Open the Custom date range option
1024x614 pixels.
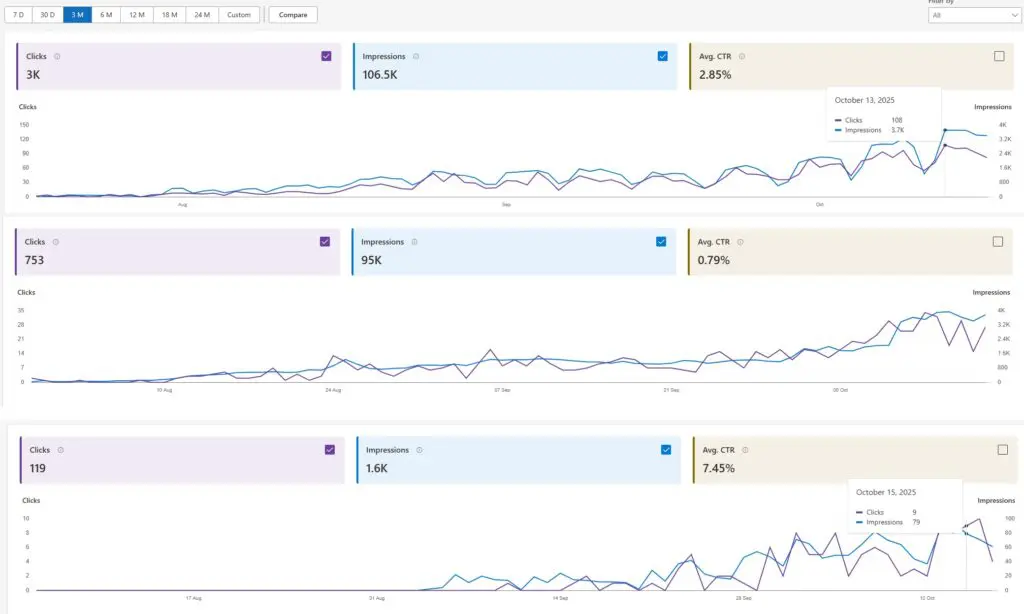pos(239,14)
